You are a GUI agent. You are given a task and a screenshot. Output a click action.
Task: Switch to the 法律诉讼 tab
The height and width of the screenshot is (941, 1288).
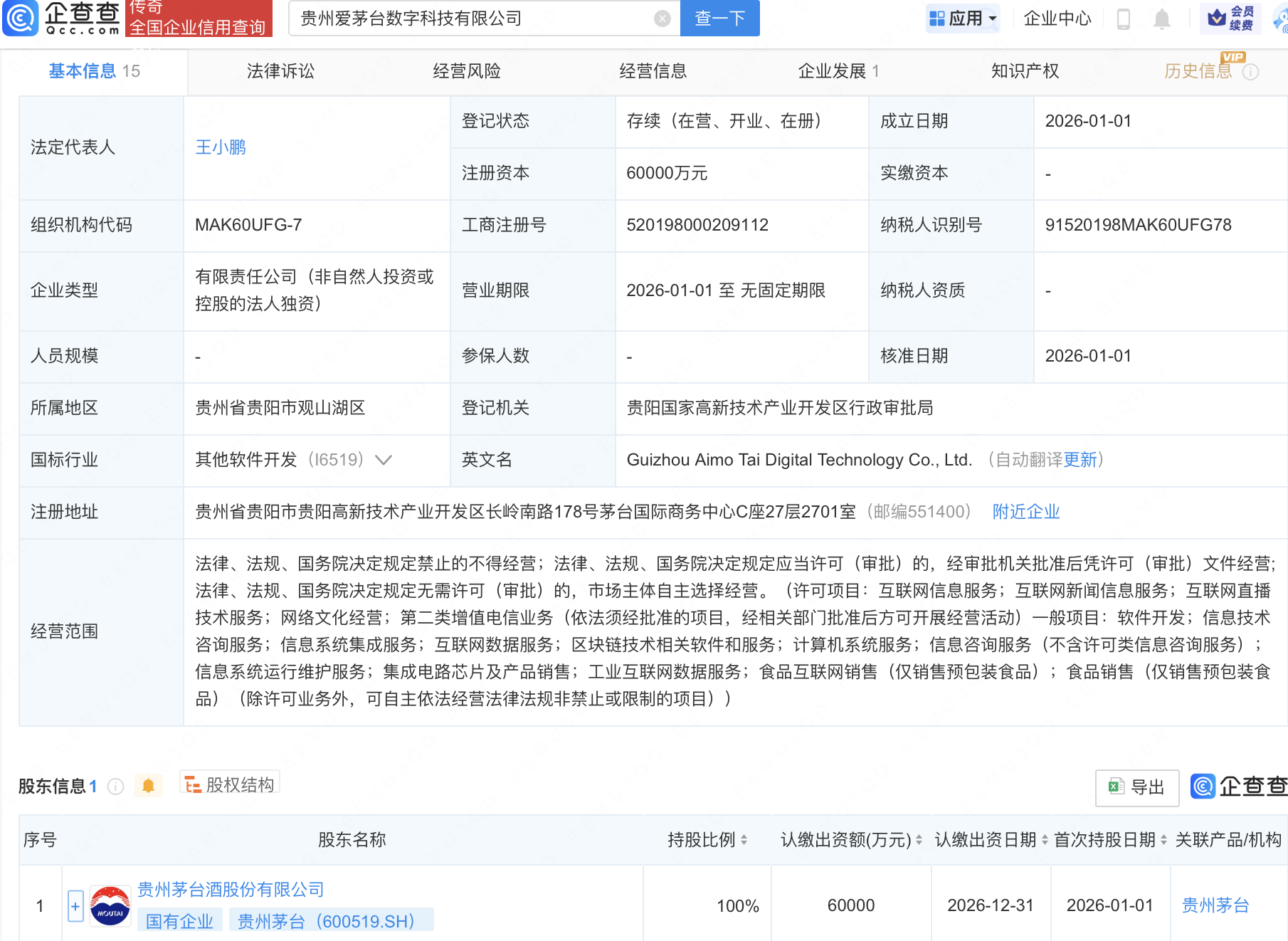pyautogui.click(x=280, y=71)
